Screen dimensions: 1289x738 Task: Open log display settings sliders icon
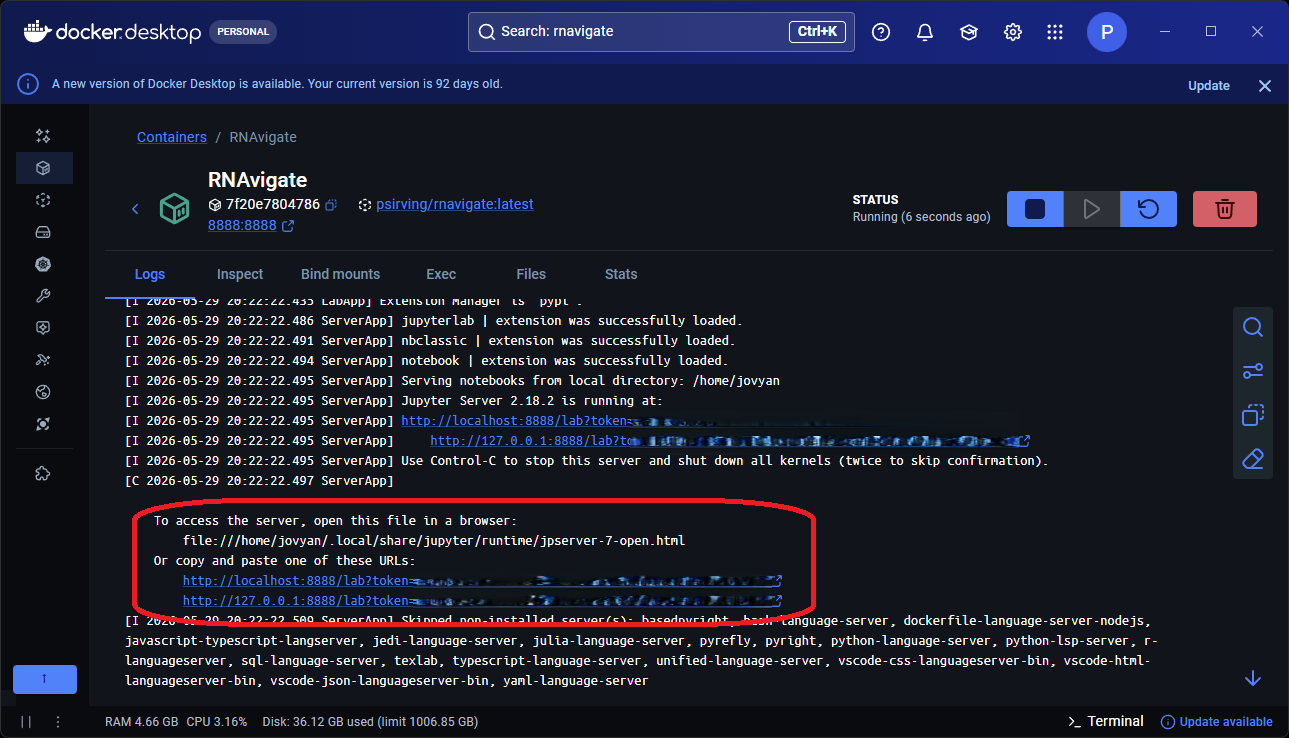tap(1253, 371)
